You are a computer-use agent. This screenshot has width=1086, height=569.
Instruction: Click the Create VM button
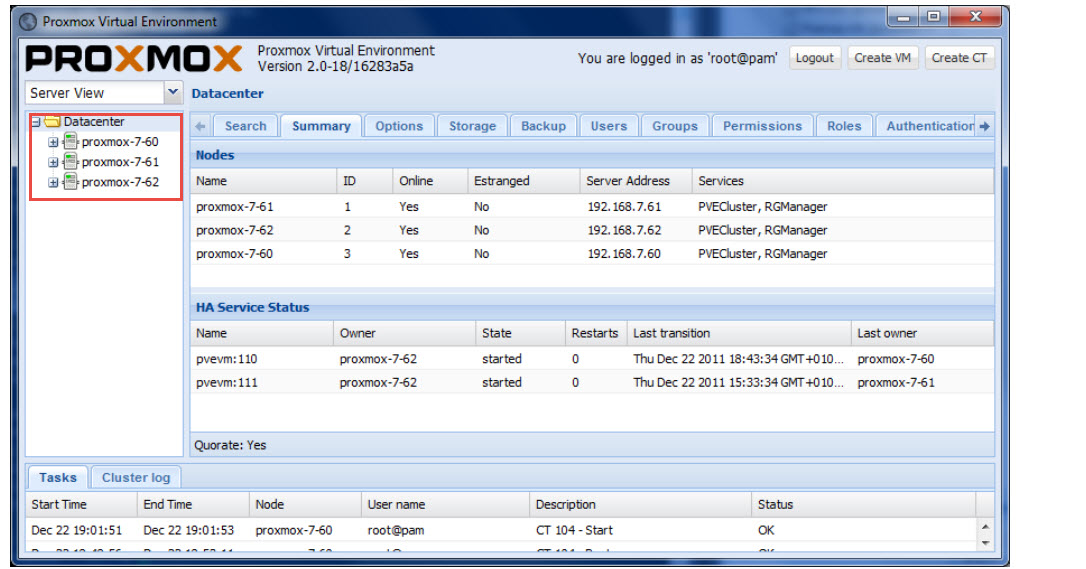(882, 58)
